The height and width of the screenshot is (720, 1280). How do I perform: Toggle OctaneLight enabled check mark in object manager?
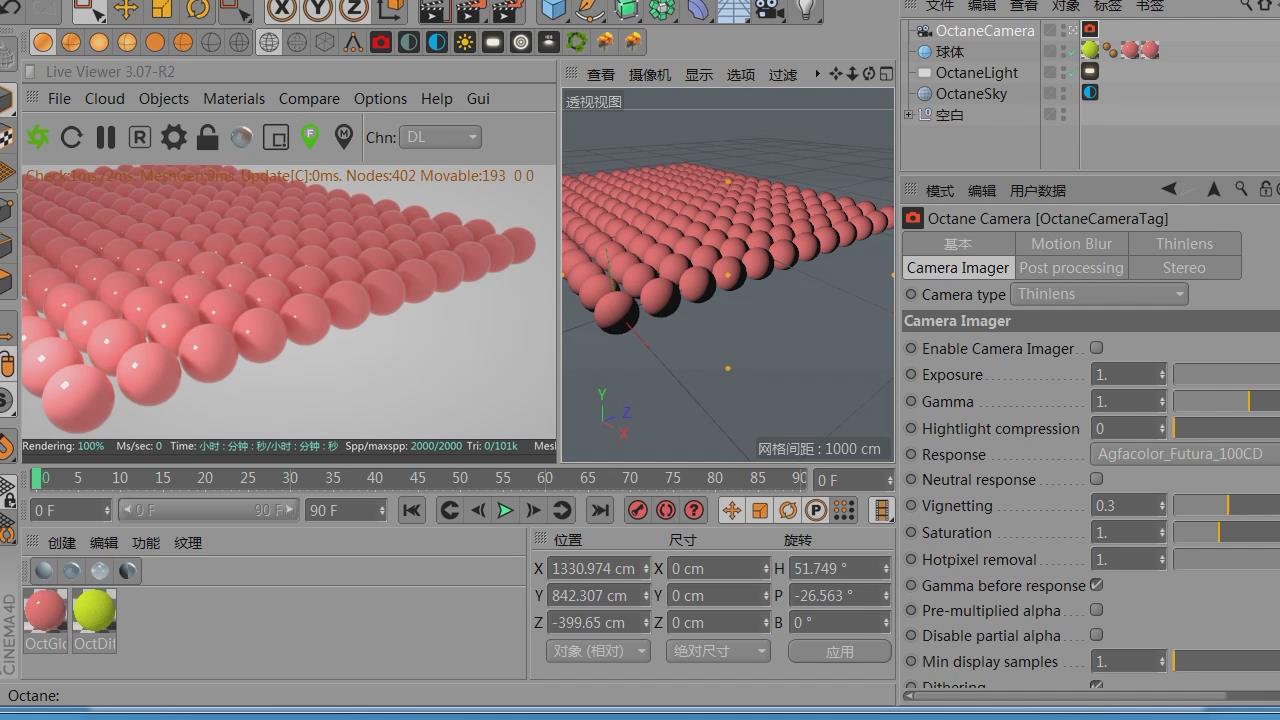tap(1072, 72)
